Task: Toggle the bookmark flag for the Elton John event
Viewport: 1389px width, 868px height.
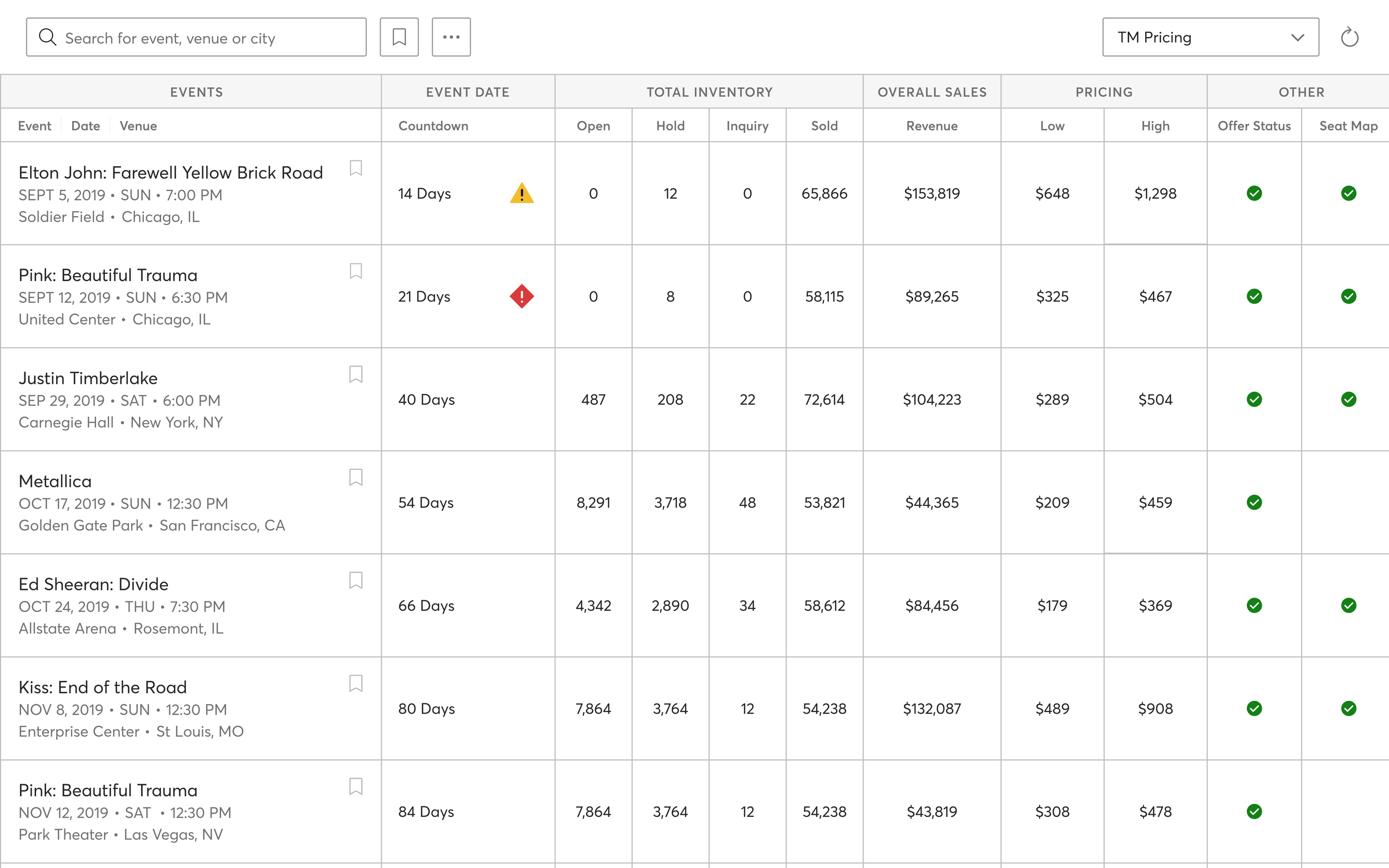Action: tap(356, 168)
